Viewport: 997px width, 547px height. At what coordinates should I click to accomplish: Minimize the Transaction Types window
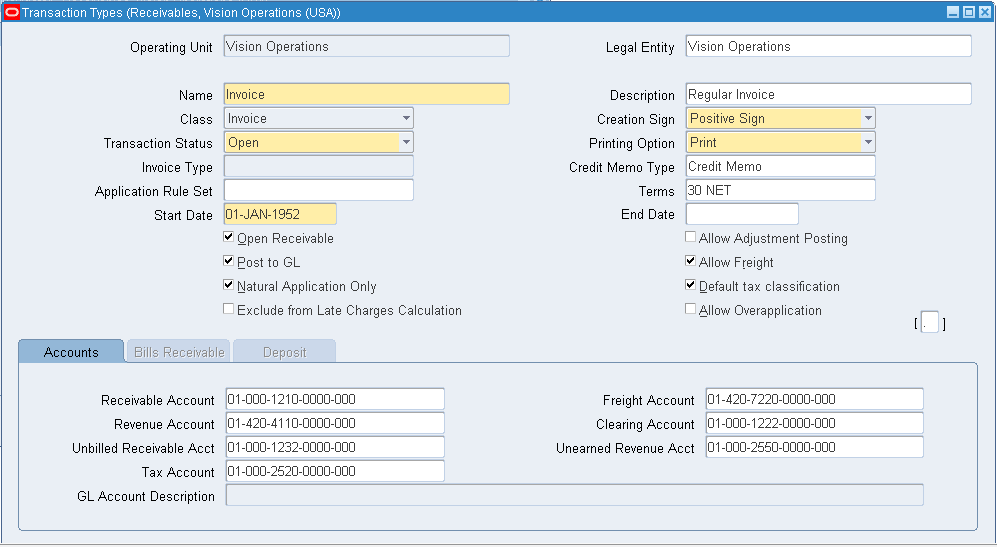click(953, 13)
